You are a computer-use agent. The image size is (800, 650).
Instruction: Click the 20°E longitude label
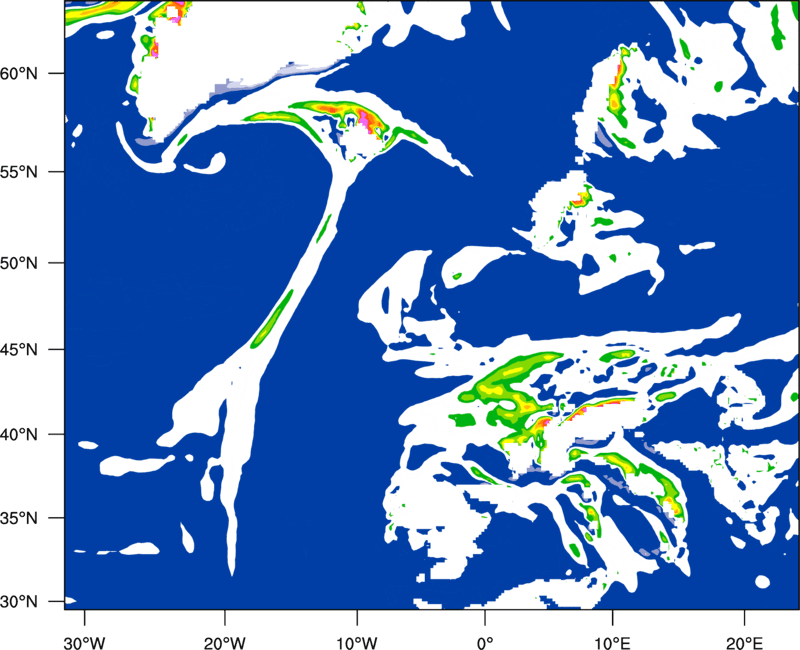744,643
